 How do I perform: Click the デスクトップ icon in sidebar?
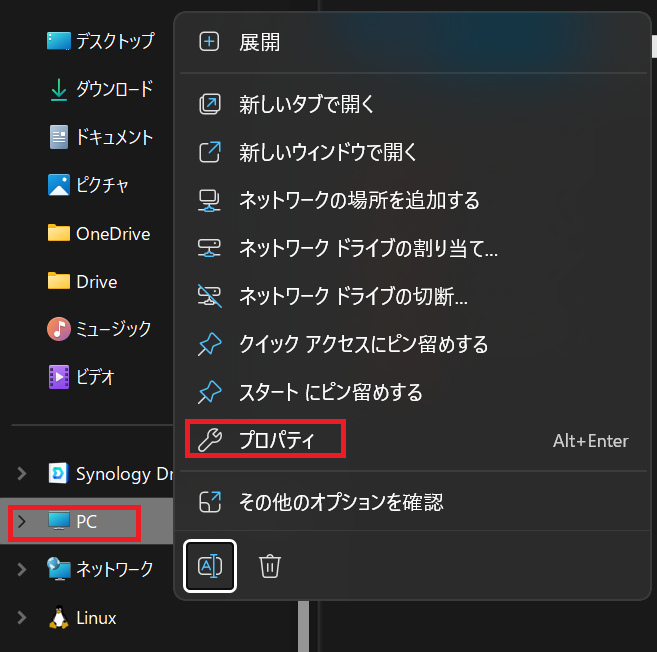click(59, 41)
